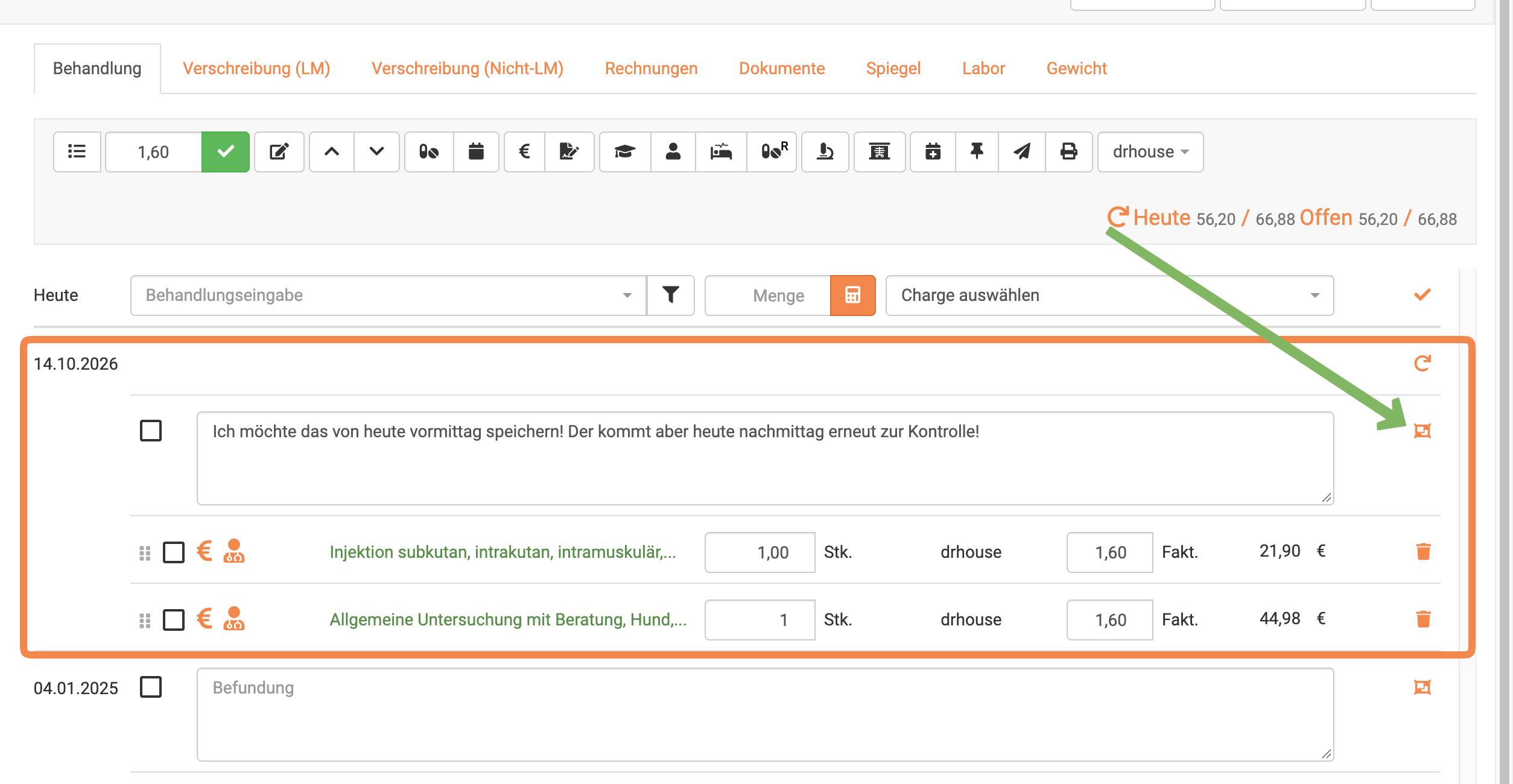
Task: Open the list view icon in toolbar
Action: click(77, 151)
